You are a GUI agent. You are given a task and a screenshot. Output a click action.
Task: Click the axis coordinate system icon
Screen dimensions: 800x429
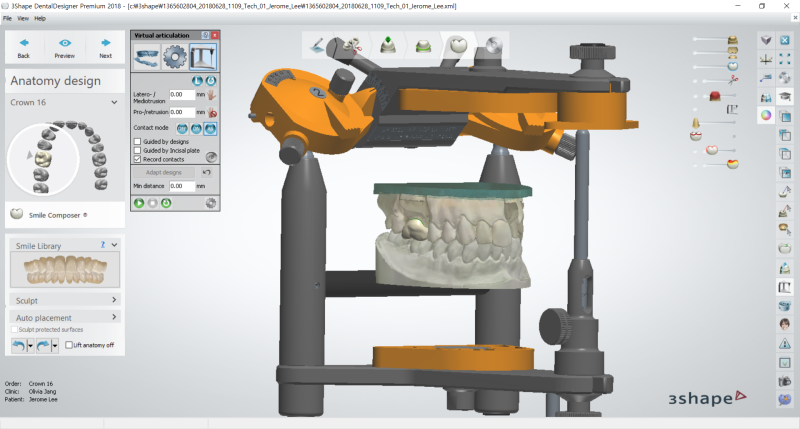coord(766,59)
